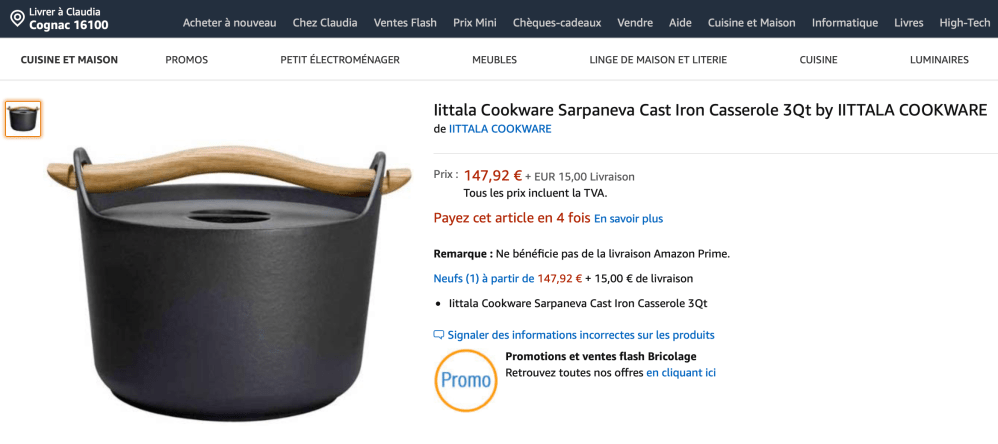Image resolution: width=998 pixels, height=444 pixels.
Task: Go to Chèques-cadeaux menu item
Action: pyautogui.click(x=557, y=22)
